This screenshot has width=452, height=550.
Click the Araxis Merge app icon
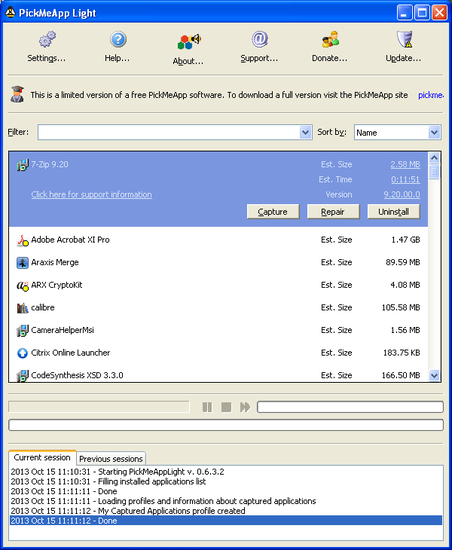click(22, 263)
